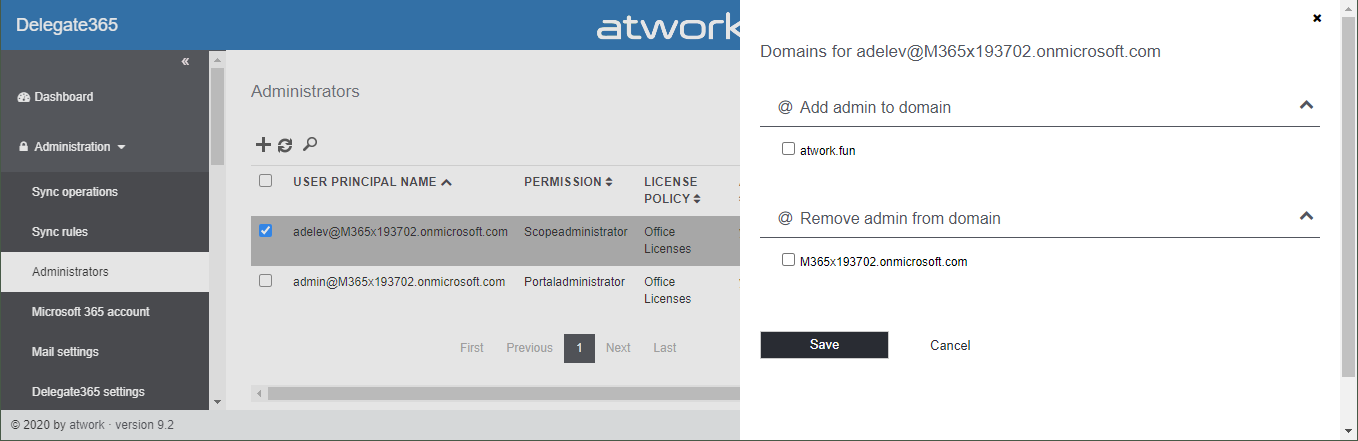Viewport: 1358px width, 441px height.
Task: Tick the admin@M365x193702 row checkbox
Action: pyautogui.click(x=265, y=281)
